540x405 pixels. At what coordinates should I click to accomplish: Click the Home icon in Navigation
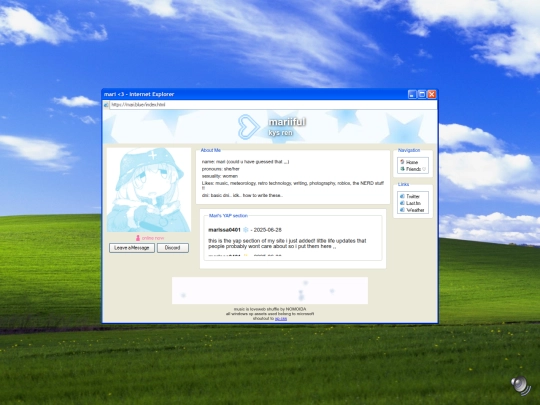coord(402,162)
